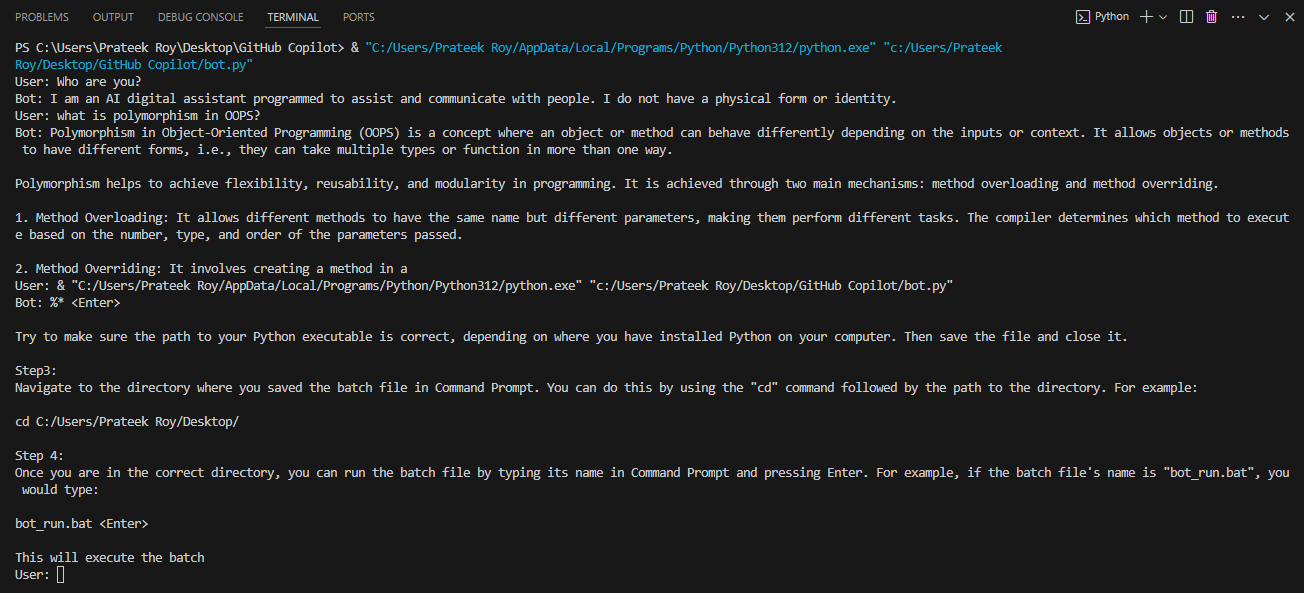Image resolution: width=1304 pixels, height=593 pixels.
Task: Show the PORTS tab
Action: pyautogui.click(x=359, y=17)
